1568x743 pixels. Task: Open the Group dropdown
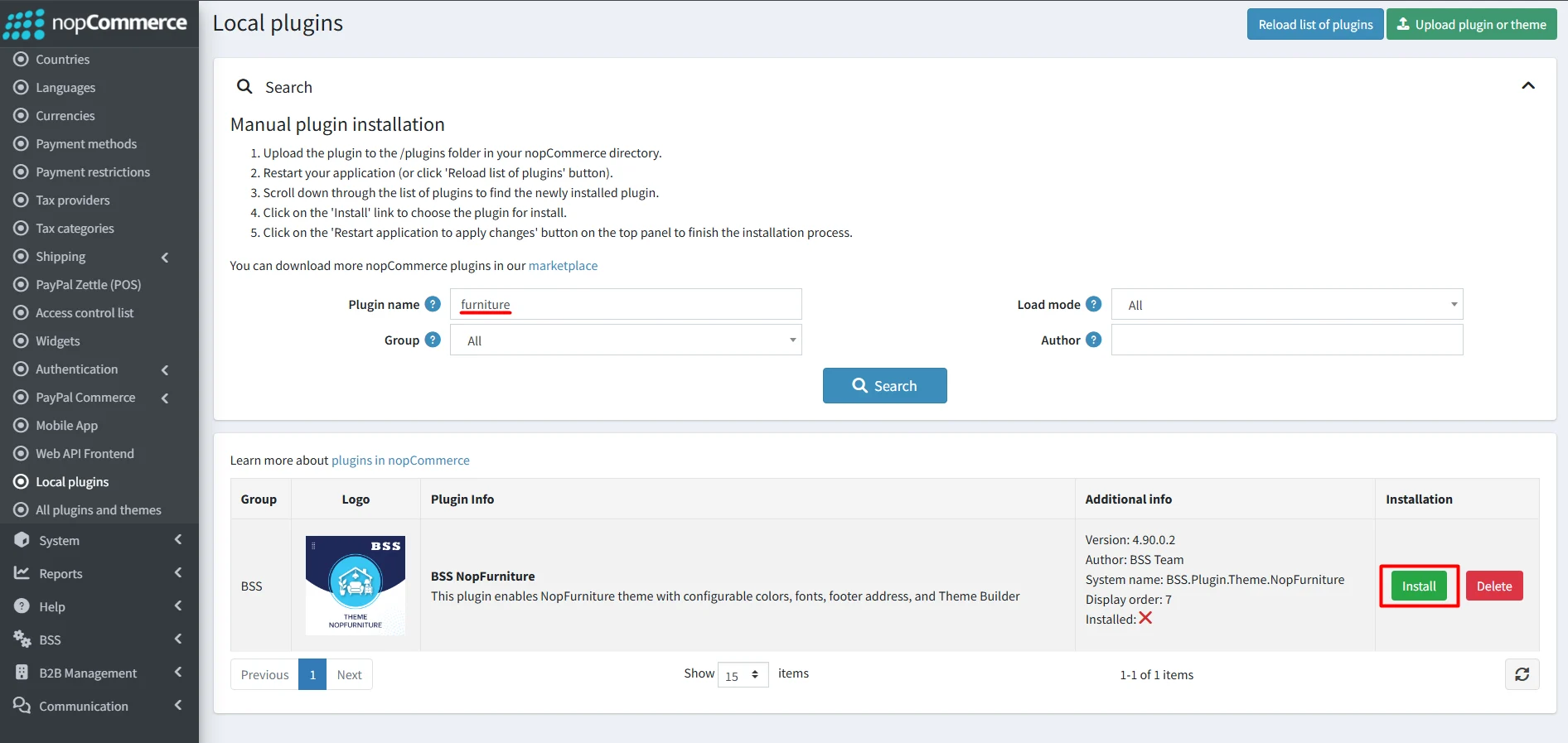click(626, 340)
